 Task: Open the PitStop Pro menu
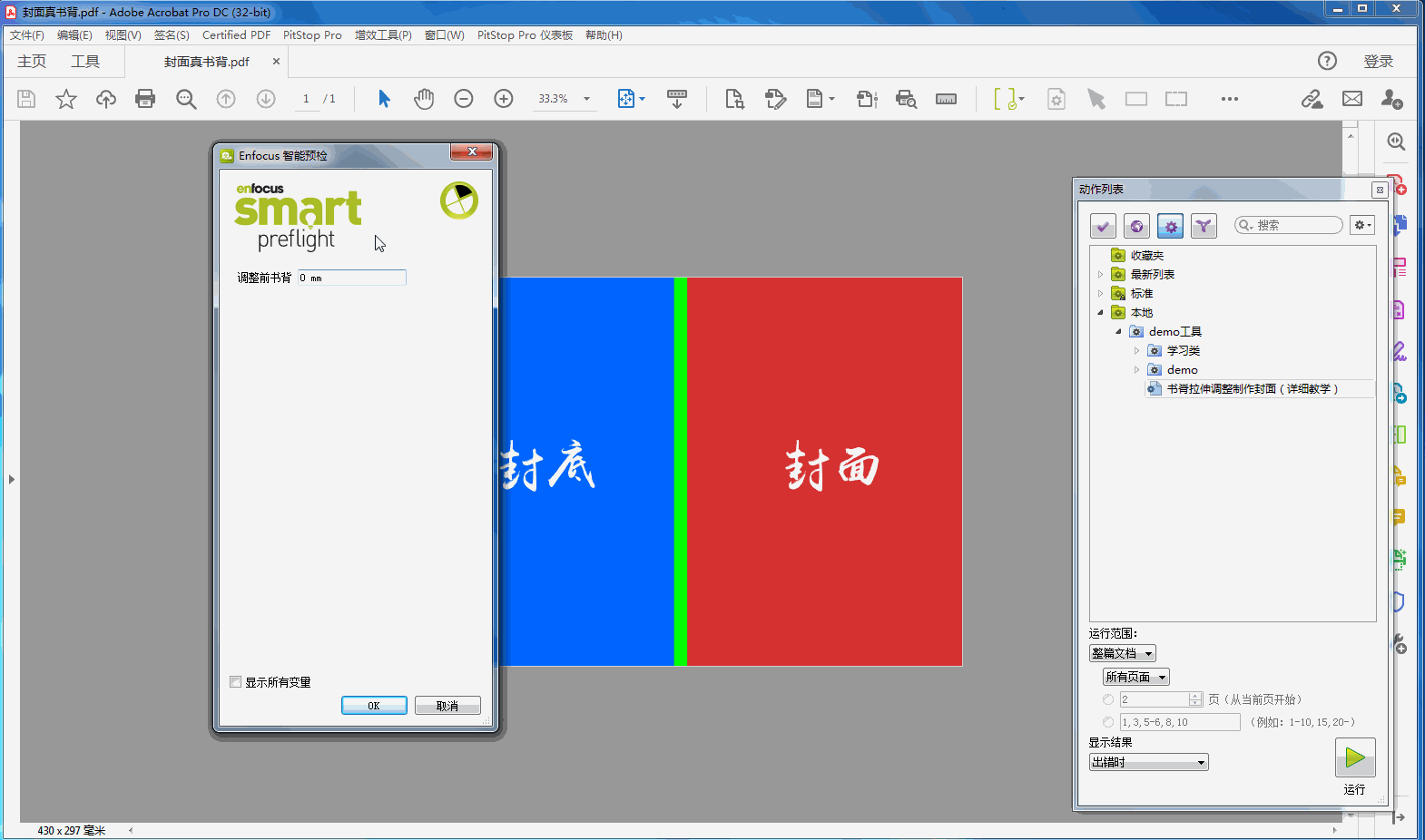[312, 35]
